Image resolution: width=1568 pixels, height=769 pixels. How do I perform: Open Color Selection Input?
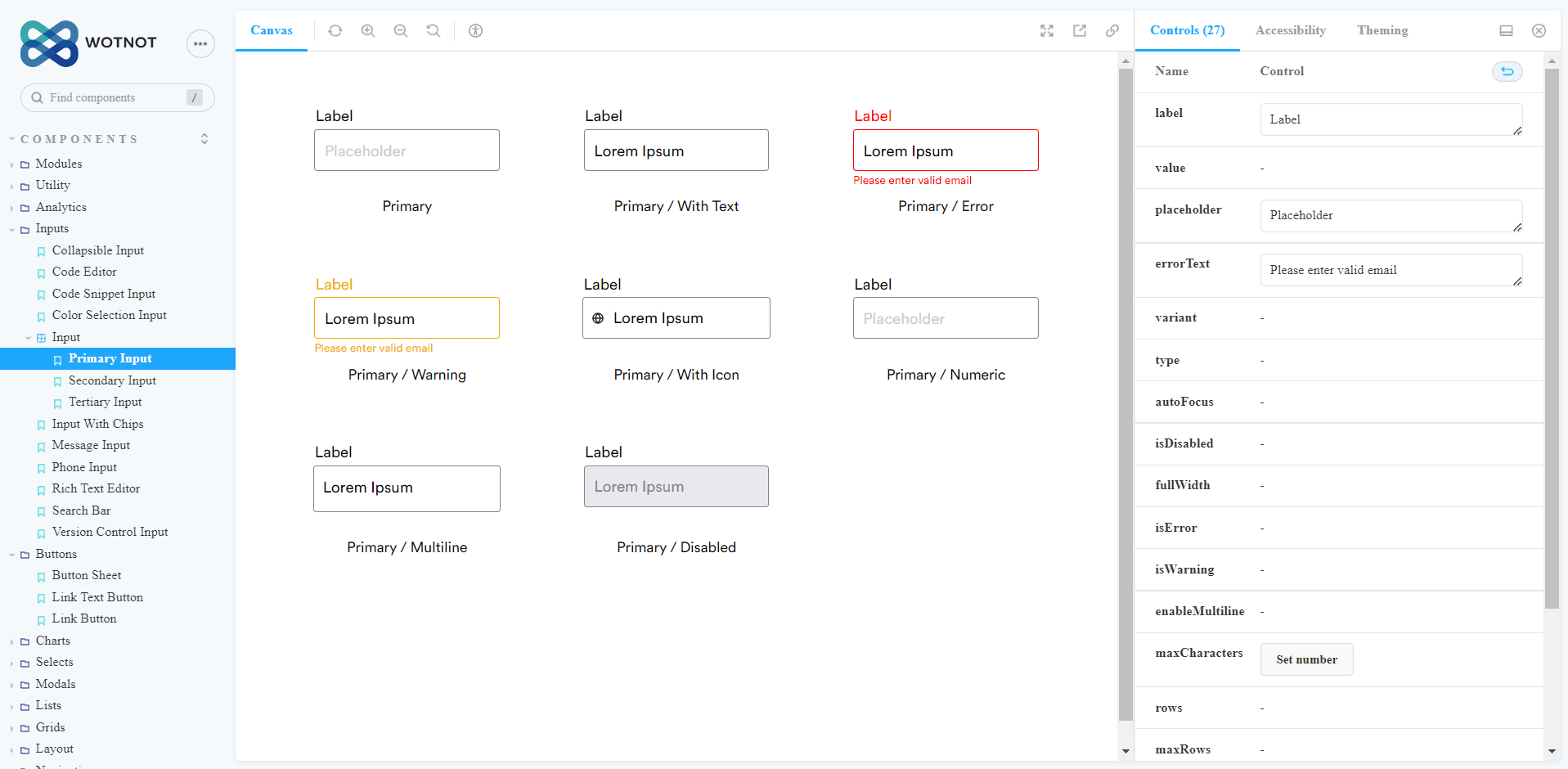110,315
